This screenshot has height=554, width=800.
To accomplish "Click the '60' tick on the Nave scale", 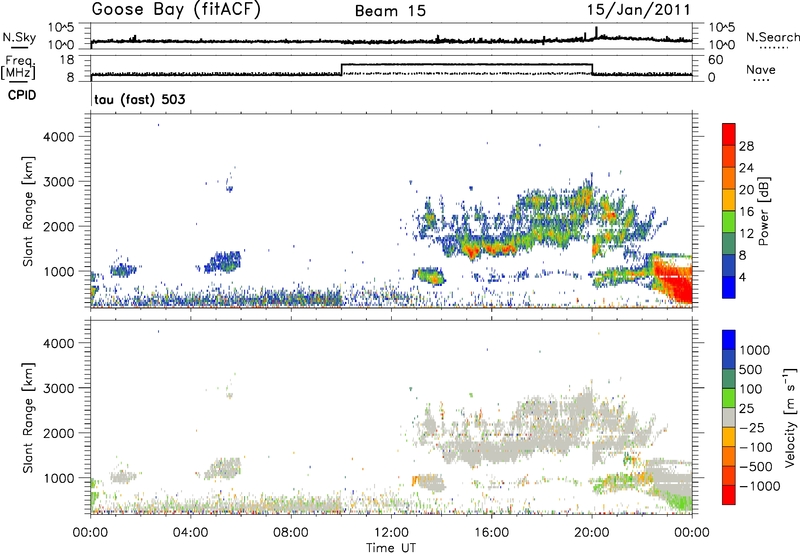I will click(x=716, y=60).
